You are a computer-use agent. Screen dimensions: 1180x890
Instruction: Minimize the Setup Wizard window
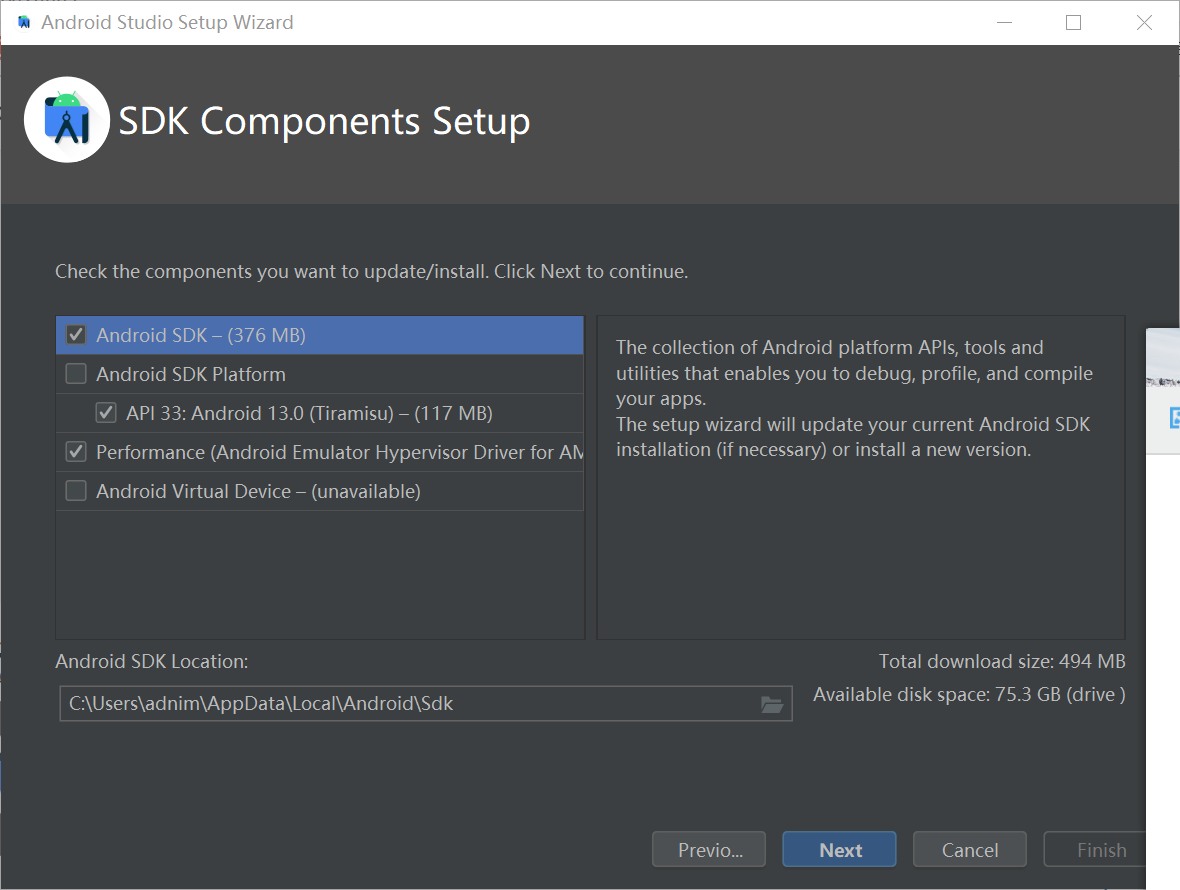[x=1002, y=22]
